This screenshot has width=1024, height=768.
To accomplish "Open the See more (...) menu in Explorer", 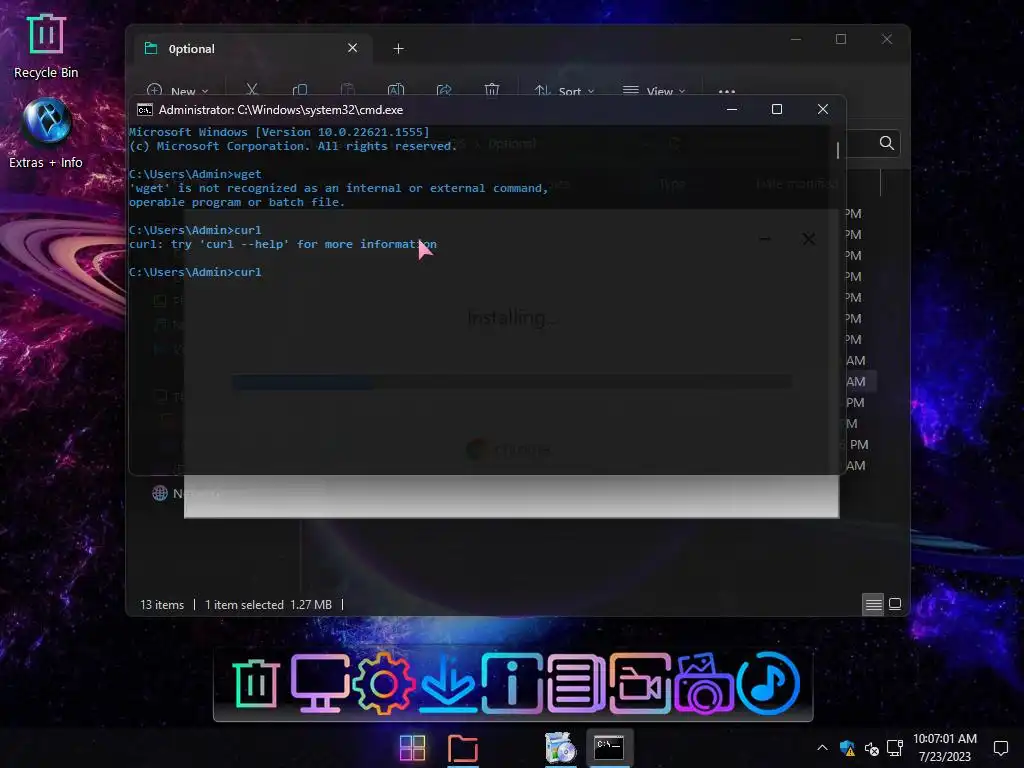I will click(727, 91).
